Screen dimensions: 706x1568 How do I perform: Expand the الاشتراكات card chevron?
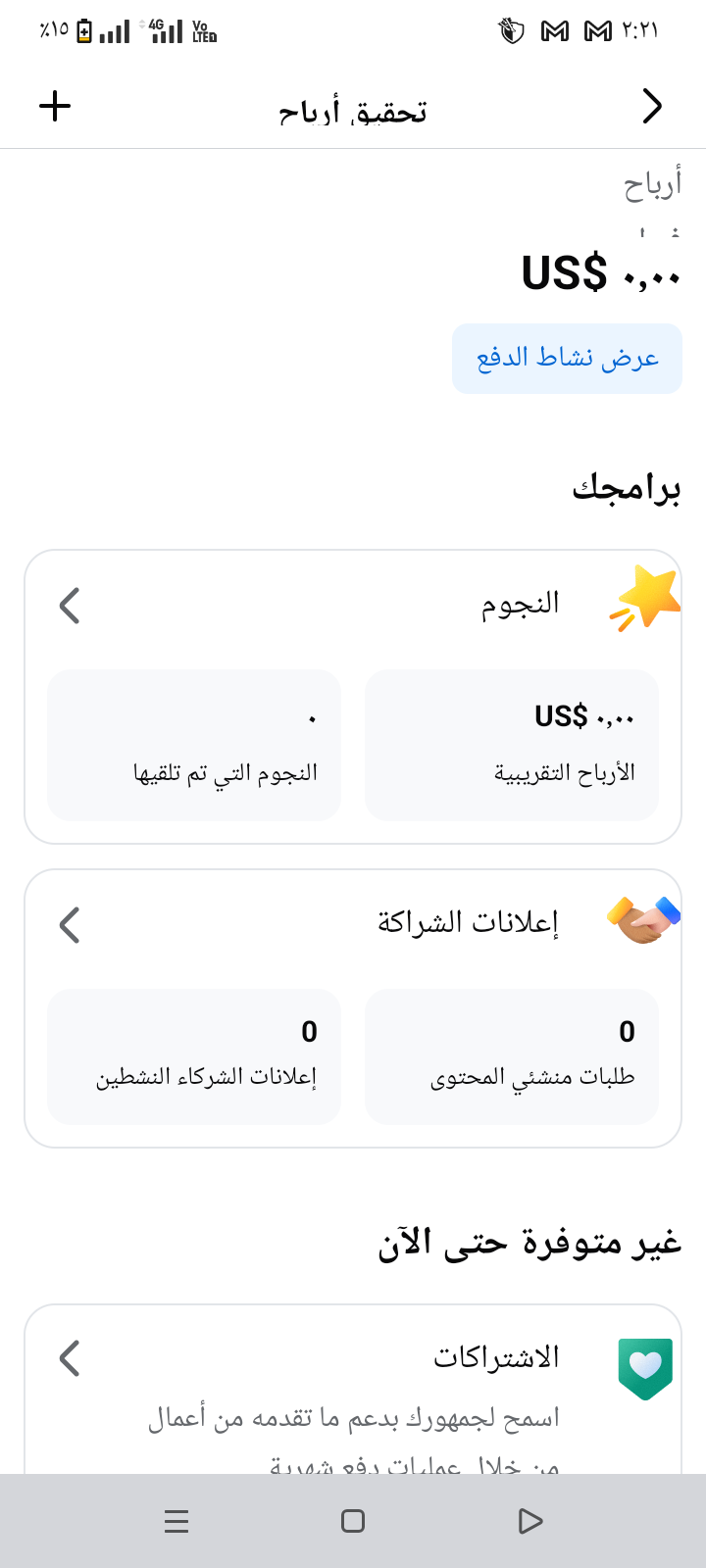(x=70, y=1358)
